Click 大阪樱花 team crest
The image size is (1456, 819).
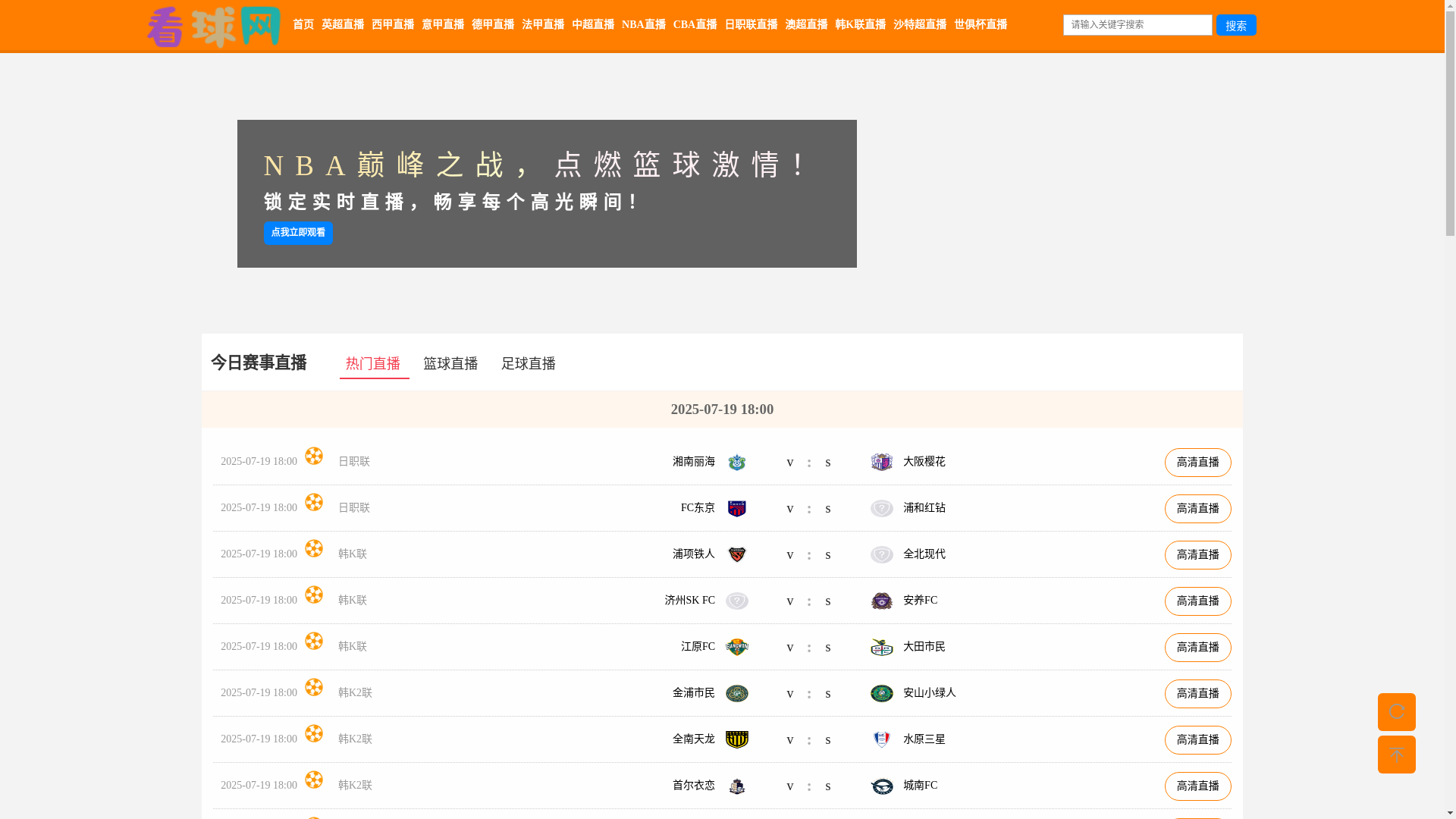click(881, 462)
